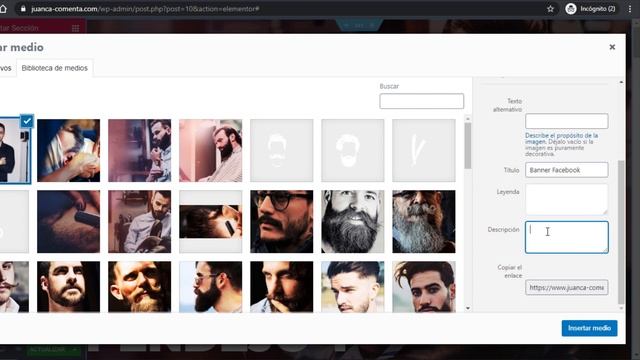Click attachment details panel scrollbar thumb
The image size is (640, 360).
click(x=621, y=232)
